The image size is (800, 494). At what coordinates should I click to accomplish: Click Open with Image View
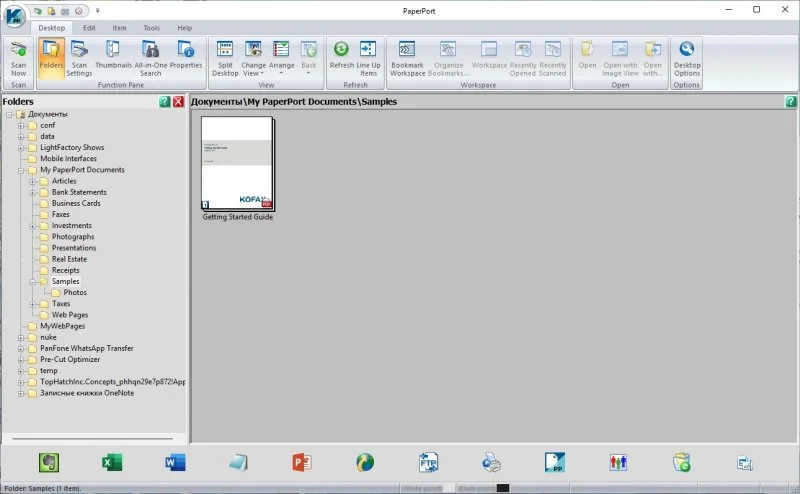pos(620,58)
